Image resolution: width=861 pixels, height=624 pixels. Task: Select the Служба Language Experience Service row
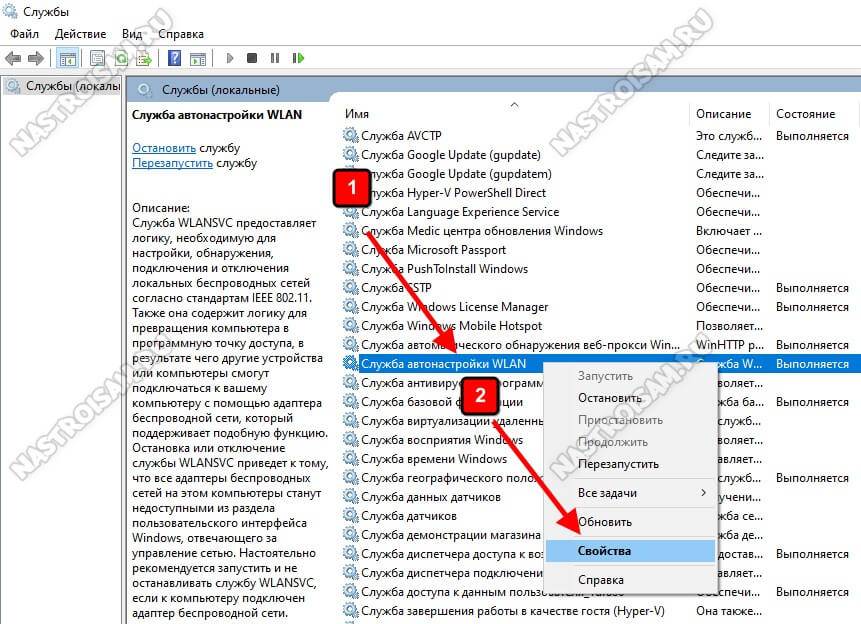(x=460, y=211)
